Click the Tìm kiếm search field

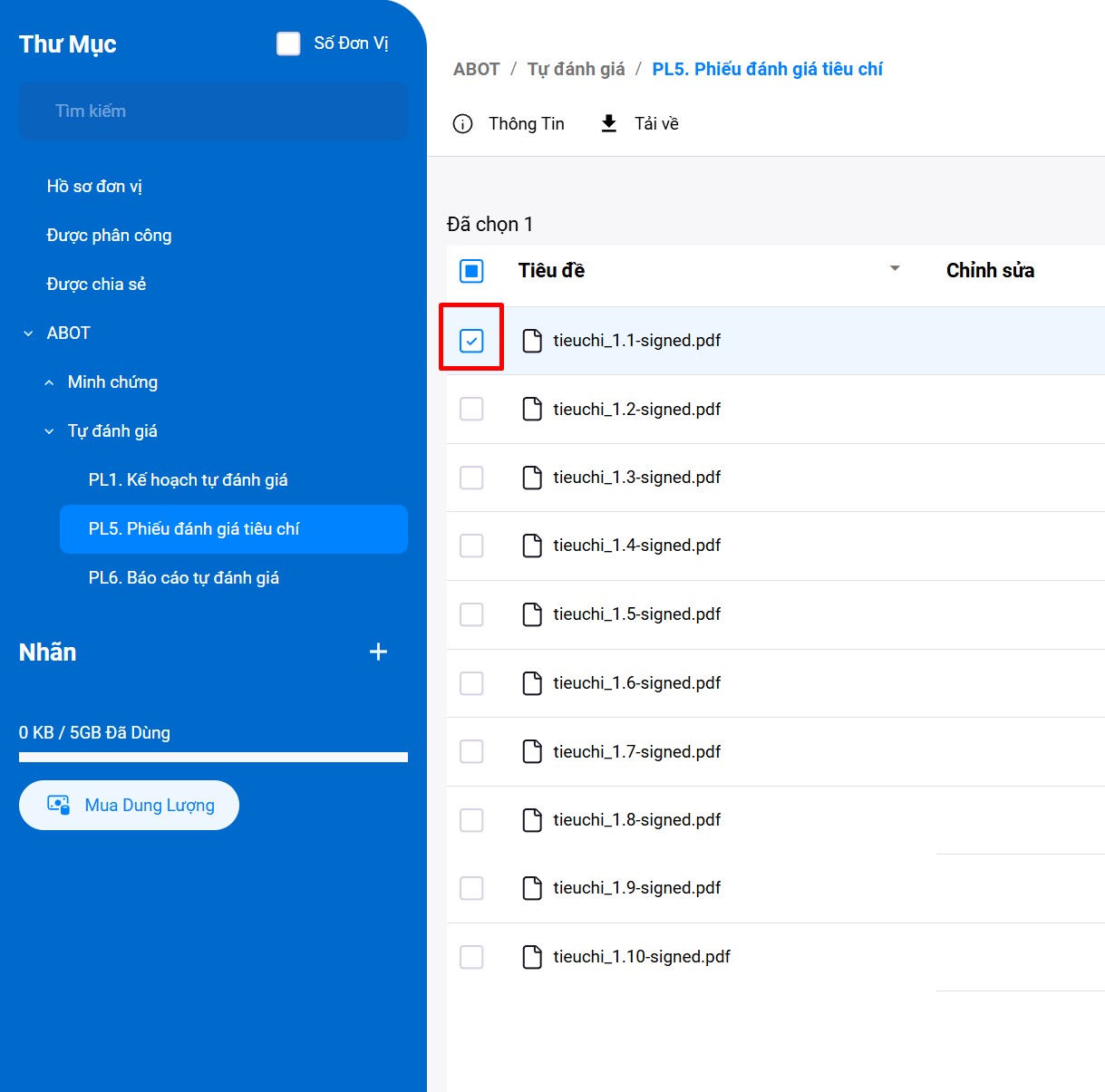coord(213,111)
